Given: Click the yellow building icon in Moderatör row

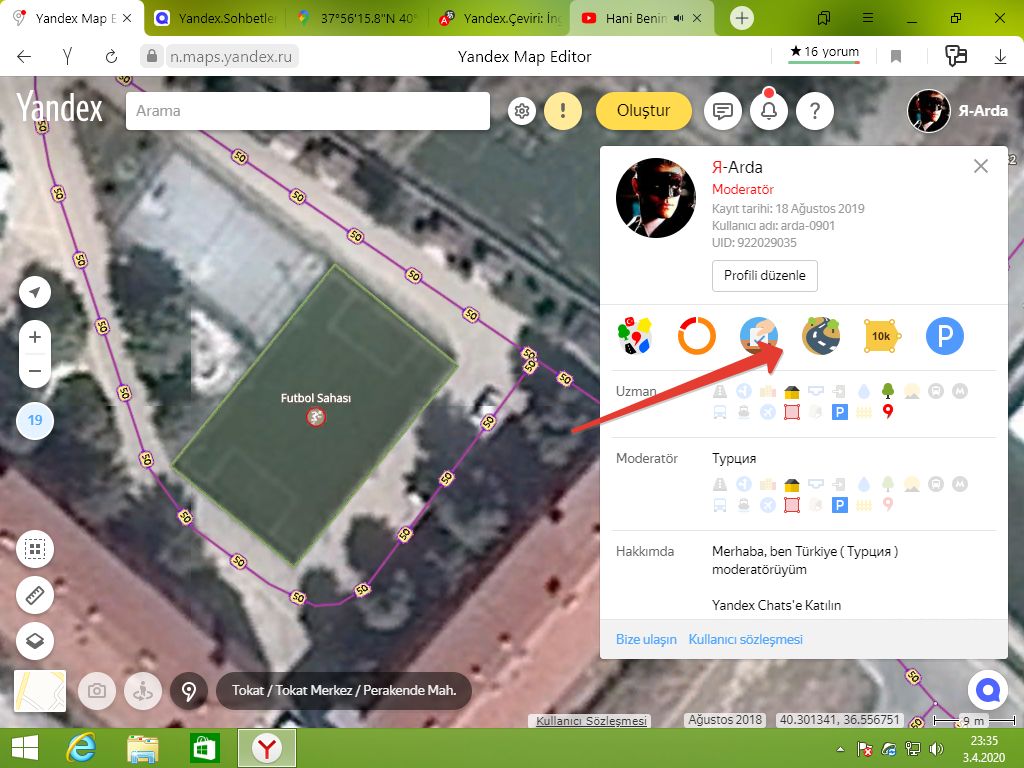Looking at the screenshot, I should 792,485.
